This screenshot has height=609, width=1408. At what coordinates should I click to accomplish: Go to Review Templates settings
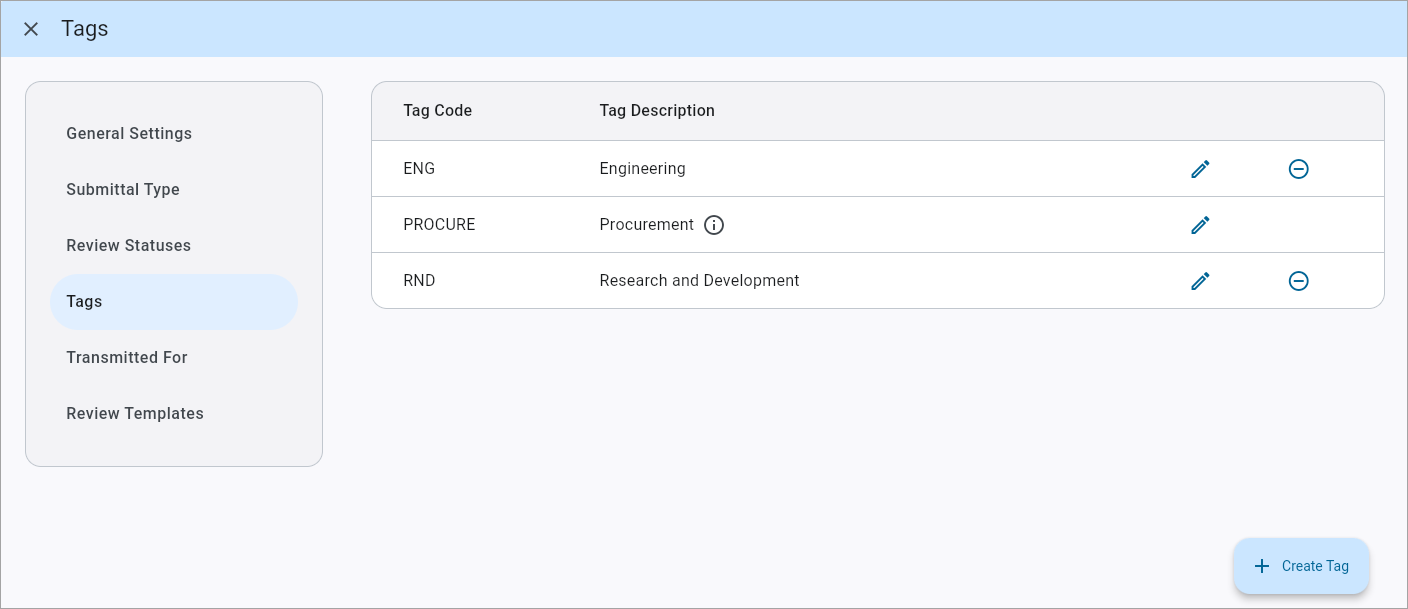pyautogui.click(x=135, y=413)
